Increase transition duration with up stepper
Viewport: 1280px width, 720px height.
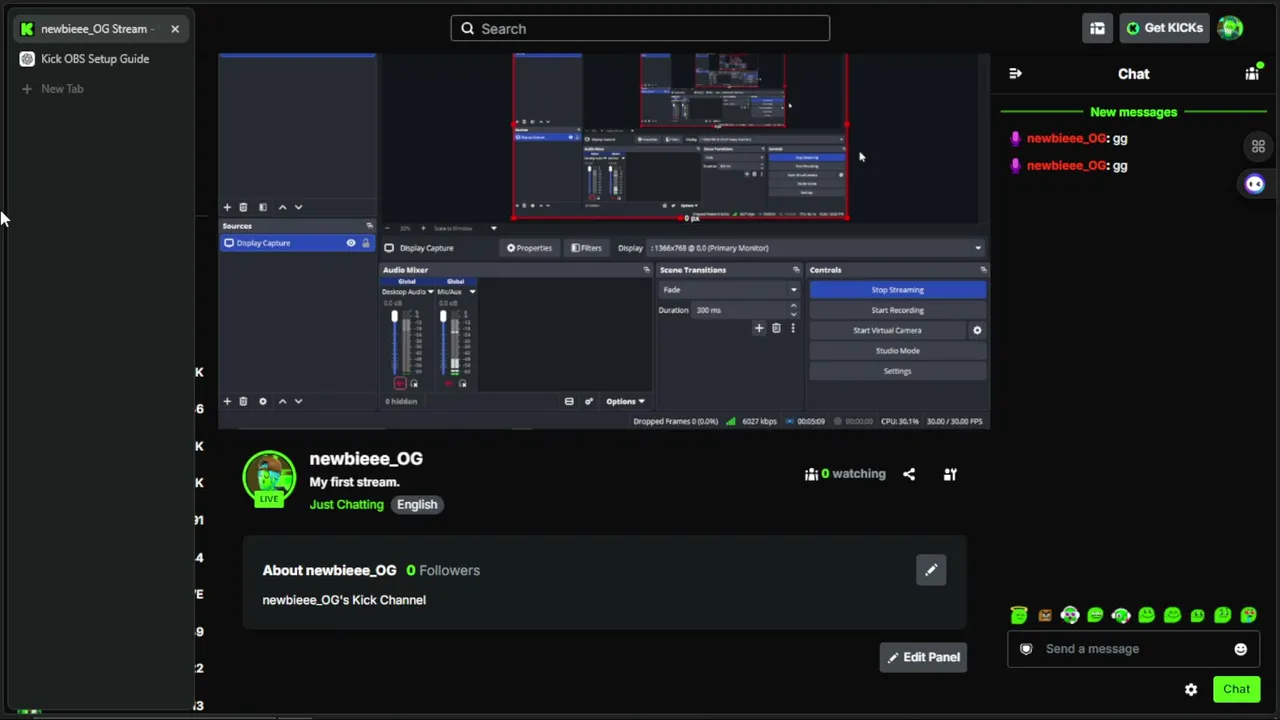coord(794,306)
